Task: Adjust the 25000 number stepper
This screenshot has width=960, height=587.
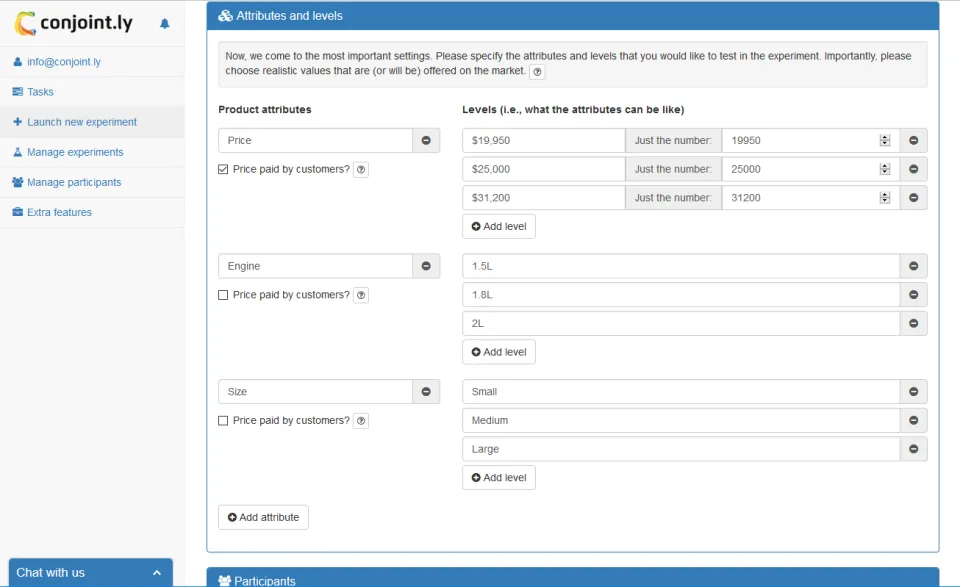Action: tap(885, 169)
